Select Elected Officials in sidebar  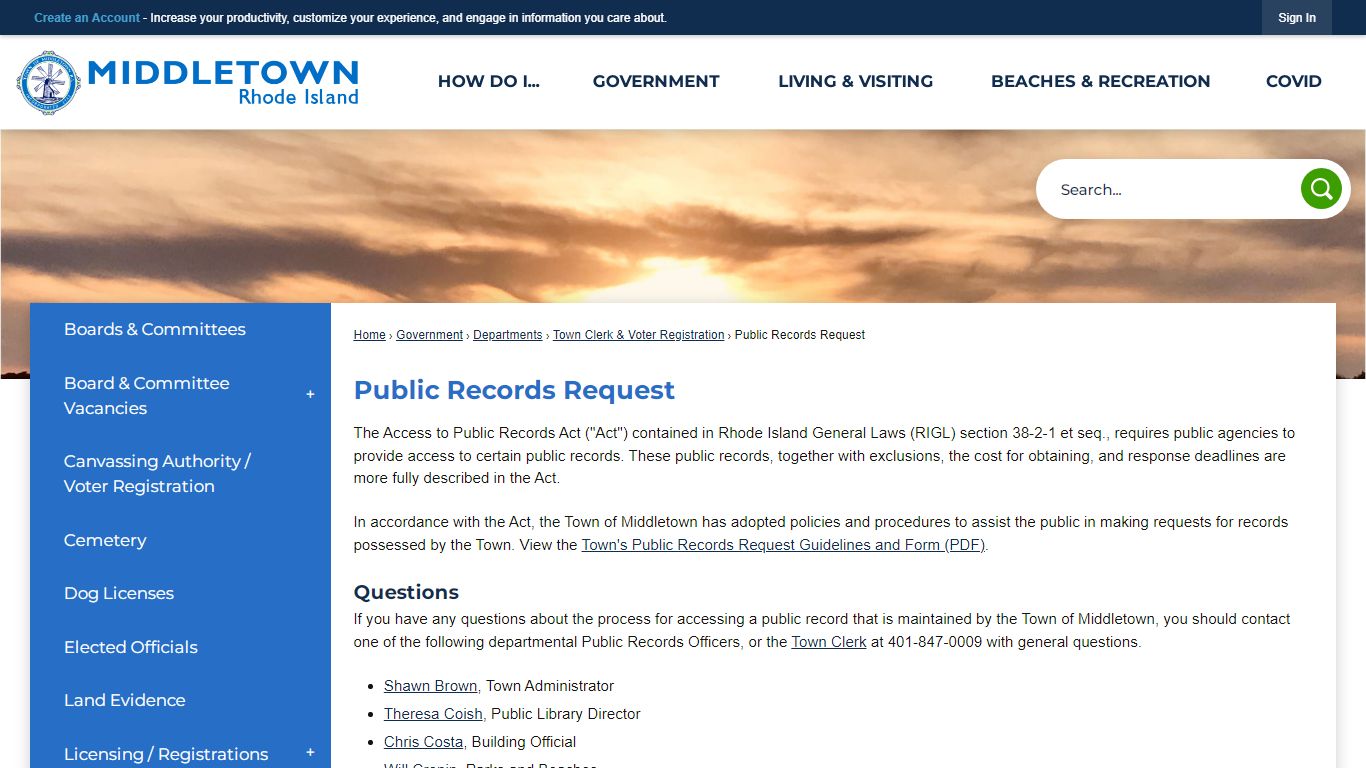(x=180, y=647)
